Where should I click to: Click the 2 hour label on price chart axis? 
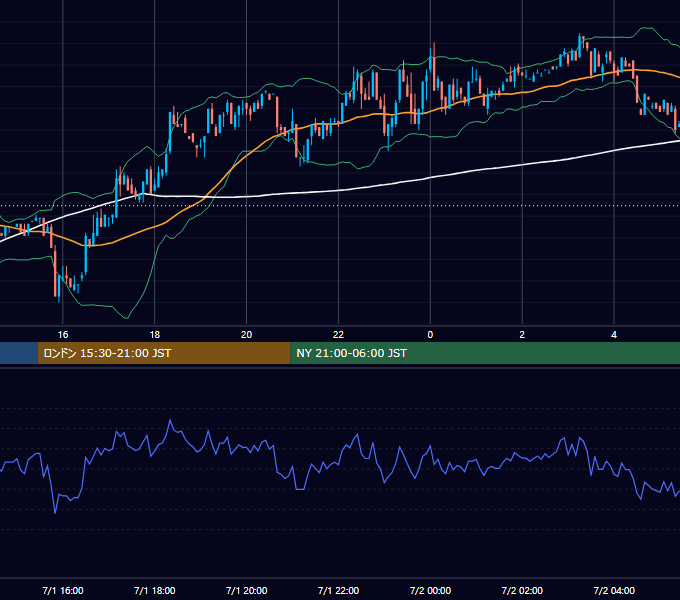(522, 334)
